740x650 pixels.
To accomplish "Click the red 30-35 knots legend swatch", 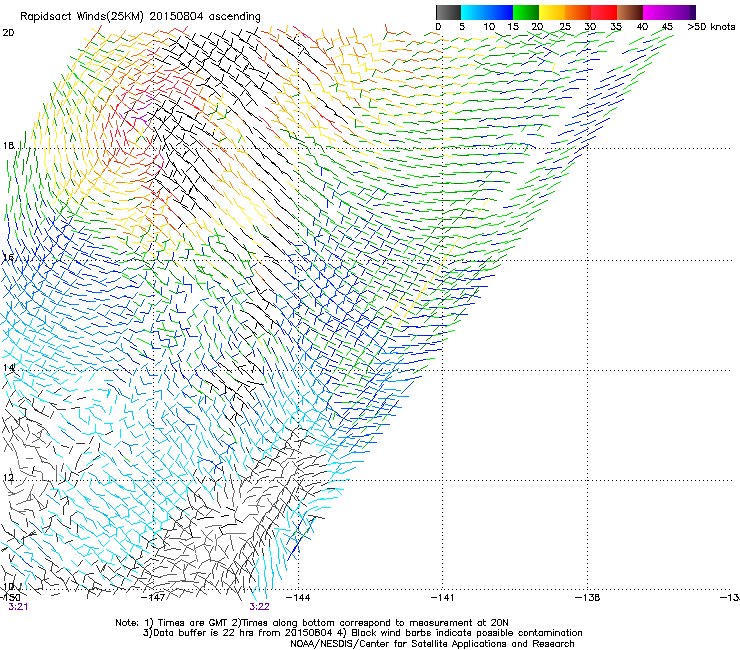I will point(604,12).
